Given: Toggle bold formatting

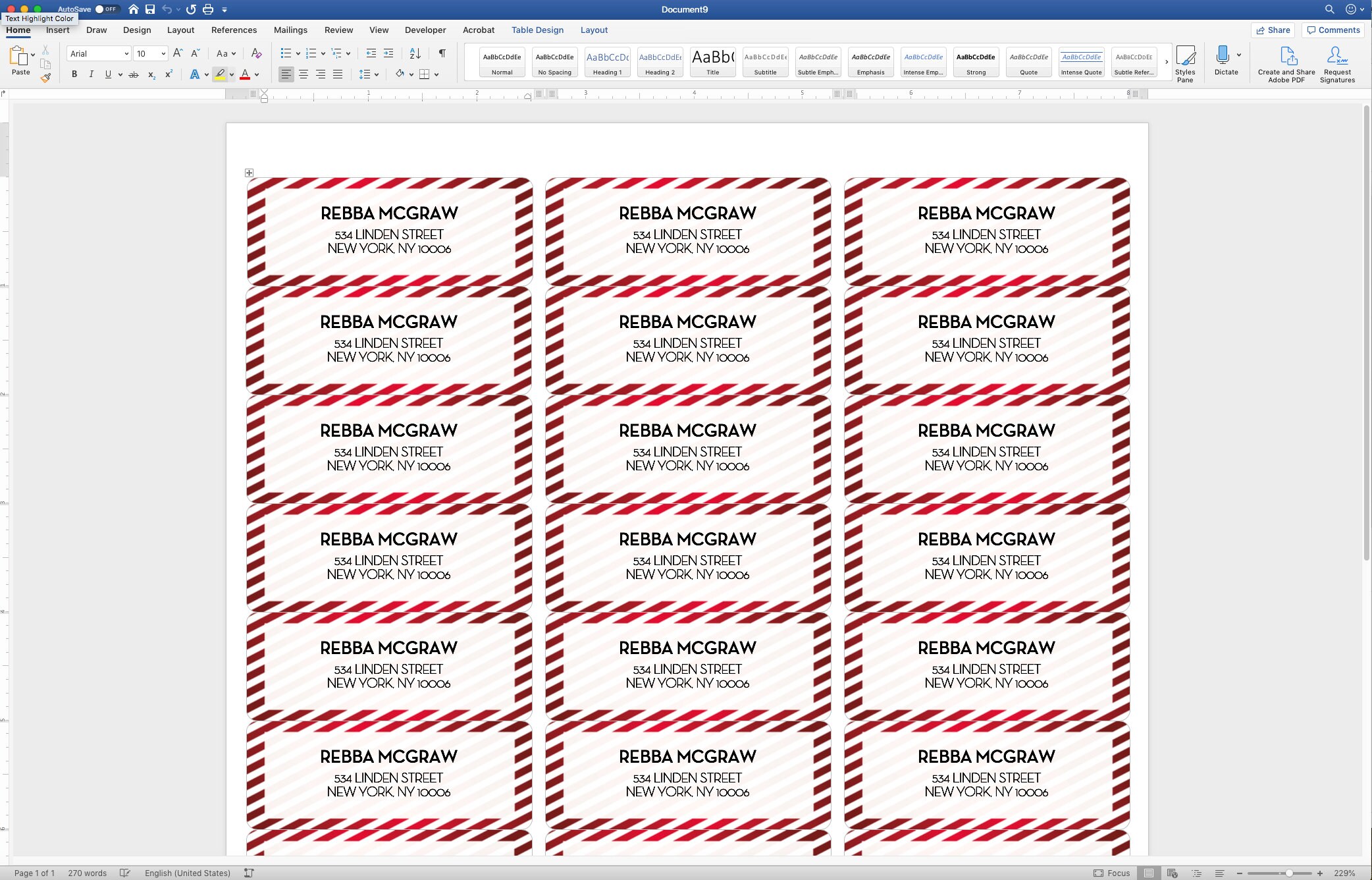Looking at the screenshot, I should pos(74,74).
